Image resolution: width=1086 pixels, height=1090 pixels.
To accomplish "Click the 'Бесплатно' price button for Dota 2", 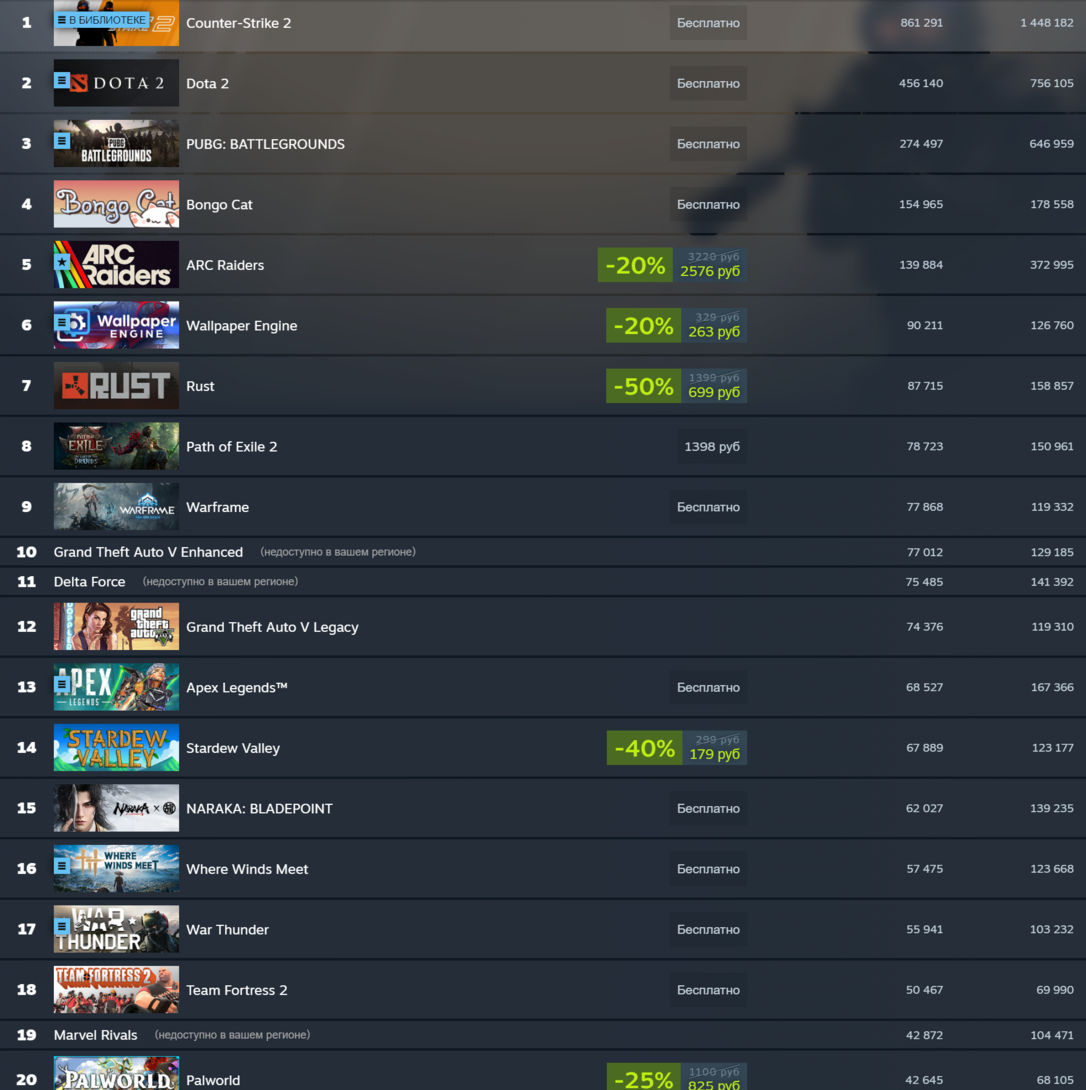I will 708,83.
